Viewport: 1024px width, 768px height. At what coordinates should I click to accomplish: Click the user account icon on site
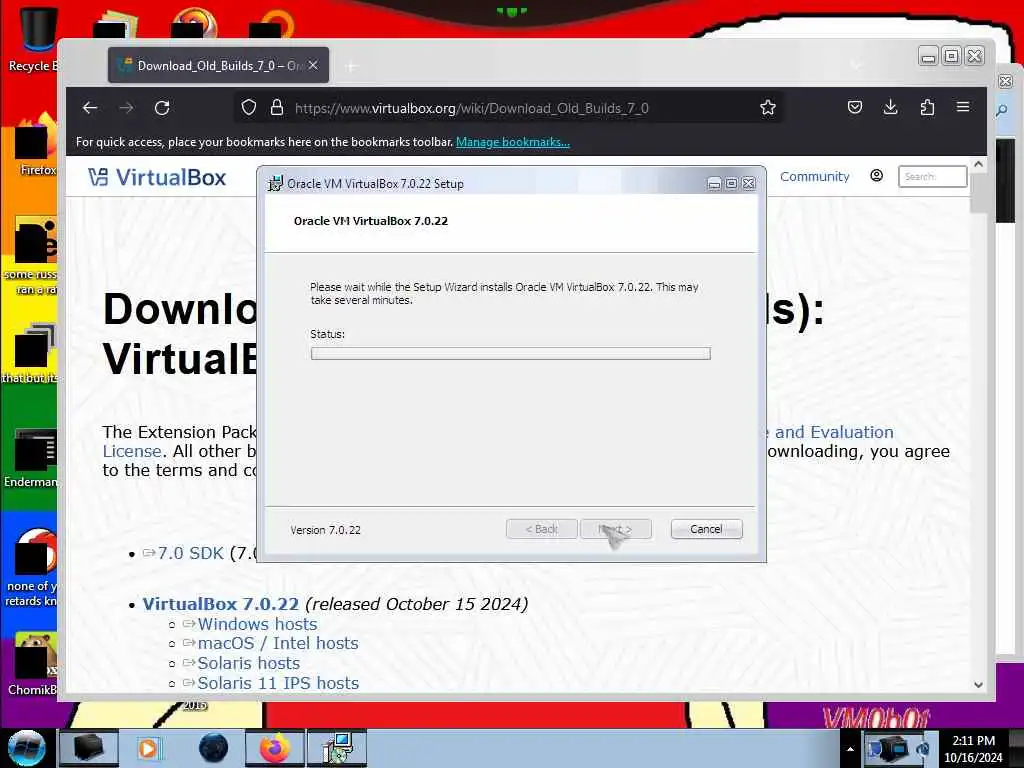(876, 176)
